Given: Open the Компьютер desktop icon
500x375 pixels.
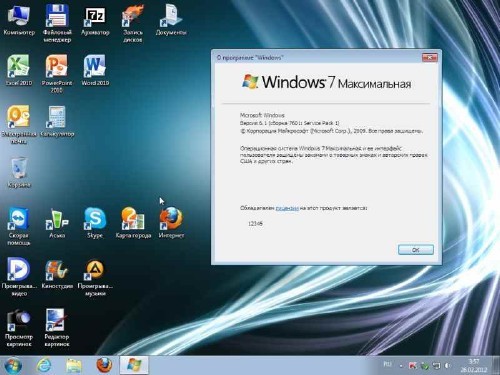Looking at the screenshot, I should point(19,20).
